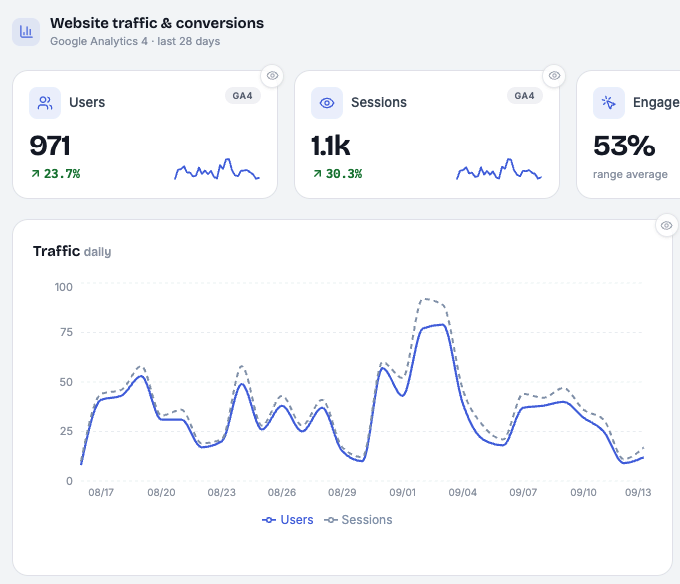Click the 50 y-axis label
Screen dimensions: 680x584
[x=66, y=382]
